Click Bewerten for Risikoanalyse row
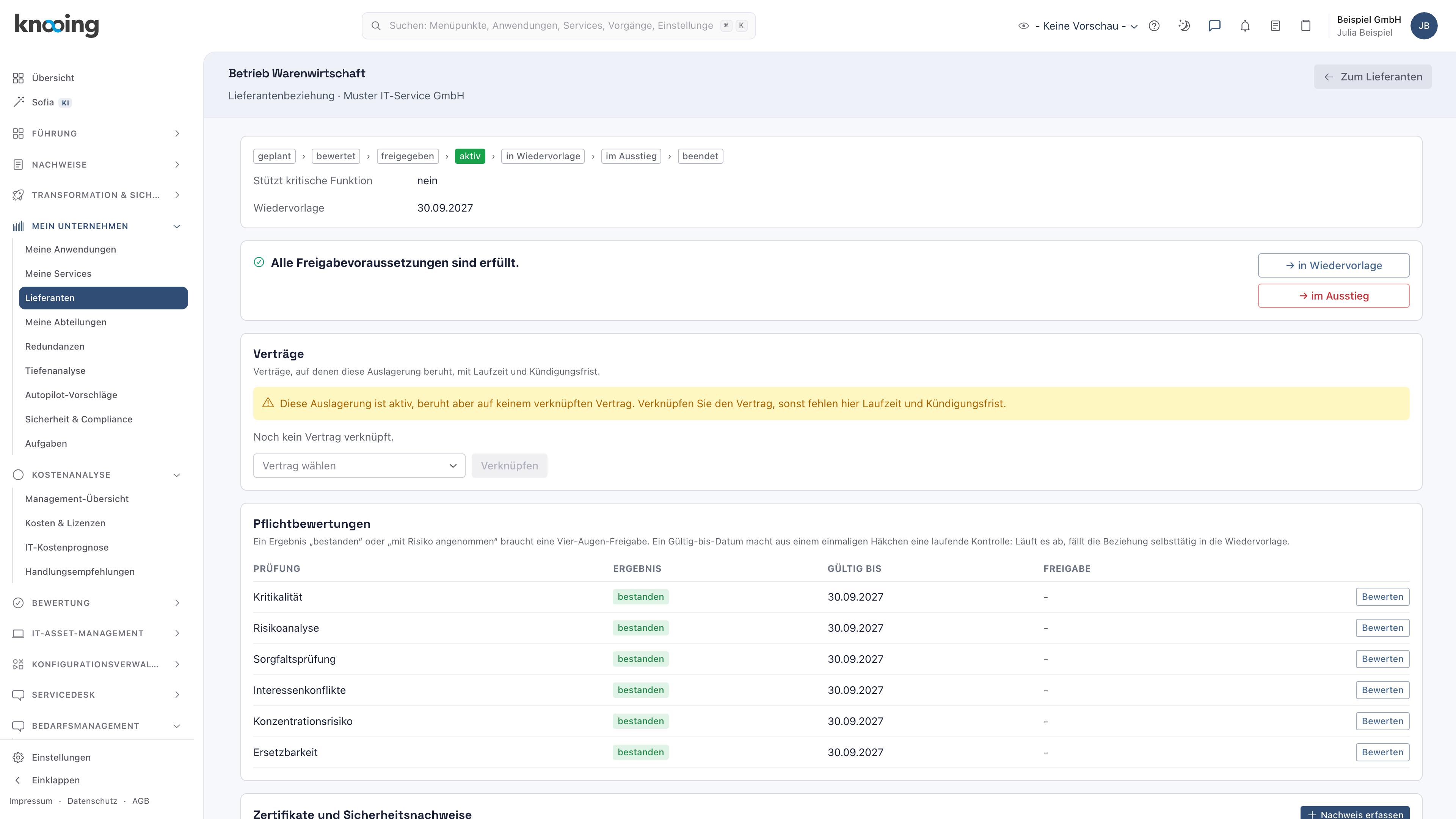 point(1382,628)
